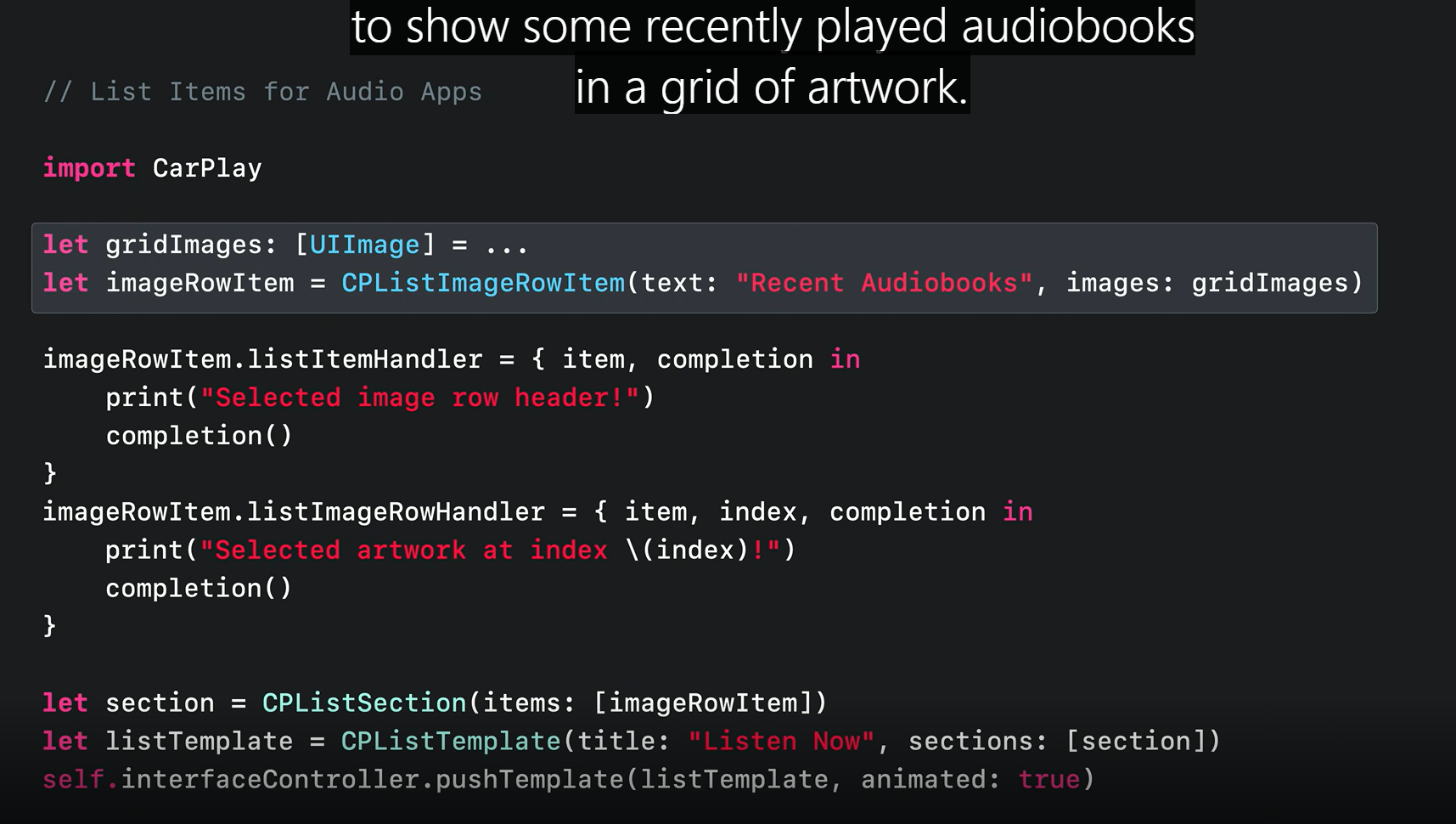Click the "sections: [section]" argument

pos(1058,741)
